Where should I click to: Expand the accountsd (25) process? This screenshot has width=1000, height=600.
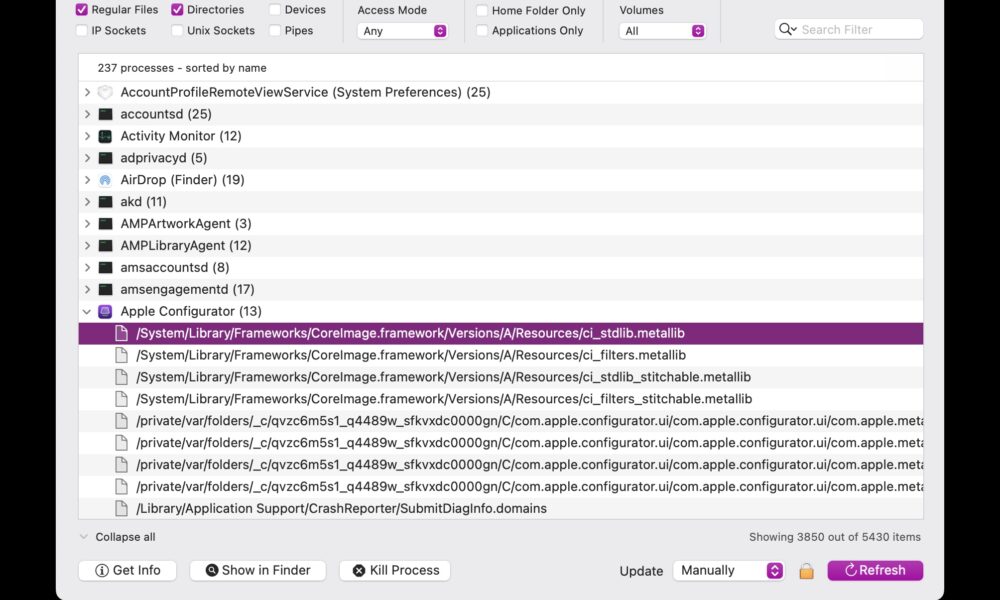87,114
